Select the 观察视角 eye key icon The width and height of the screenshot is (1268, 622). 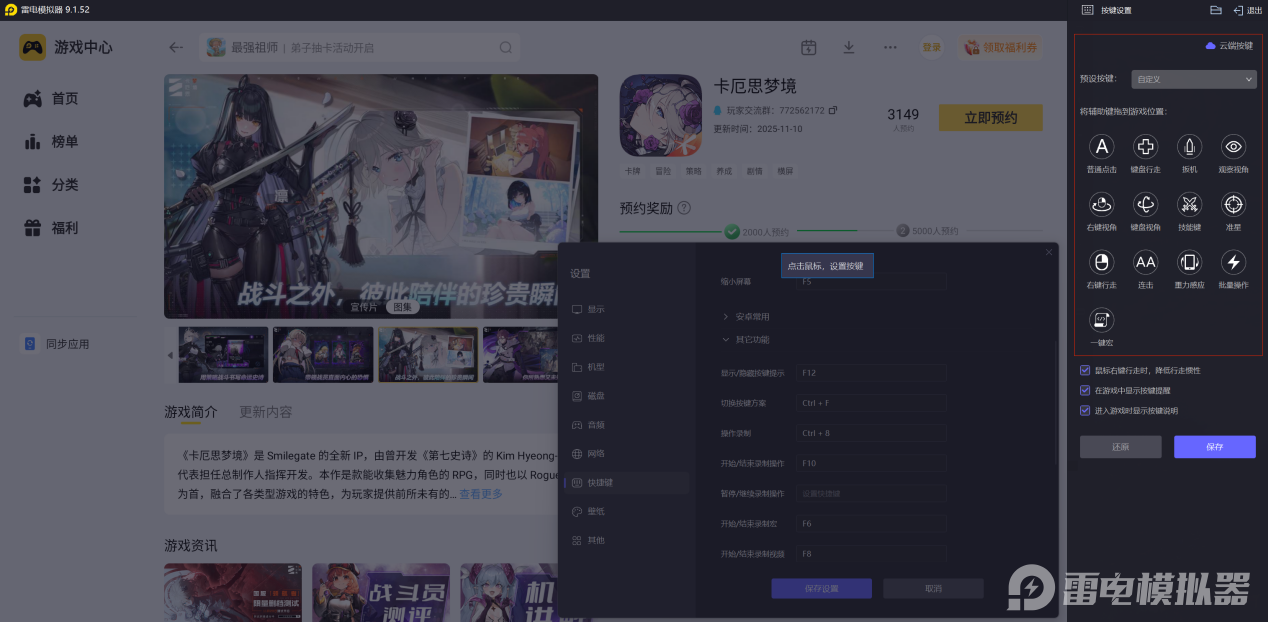coord(1233,148)
